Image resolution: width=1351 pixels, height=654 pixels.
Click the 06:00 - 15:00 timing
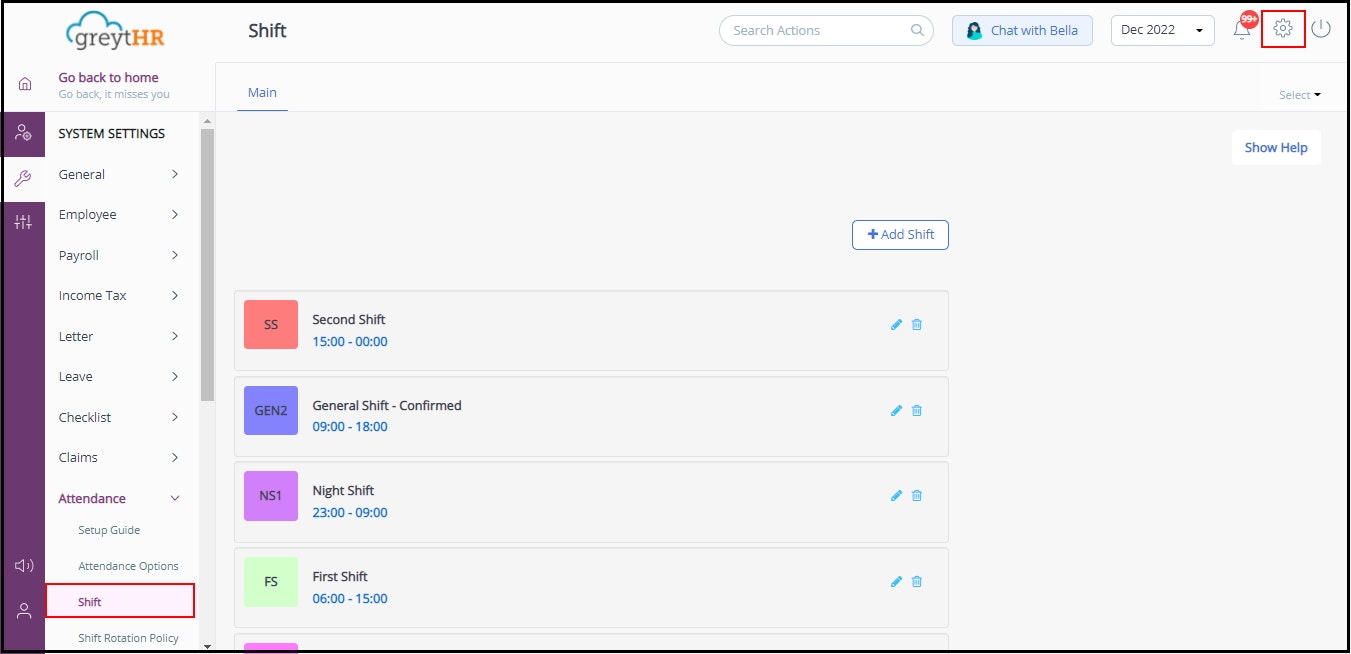coord(350,599)
